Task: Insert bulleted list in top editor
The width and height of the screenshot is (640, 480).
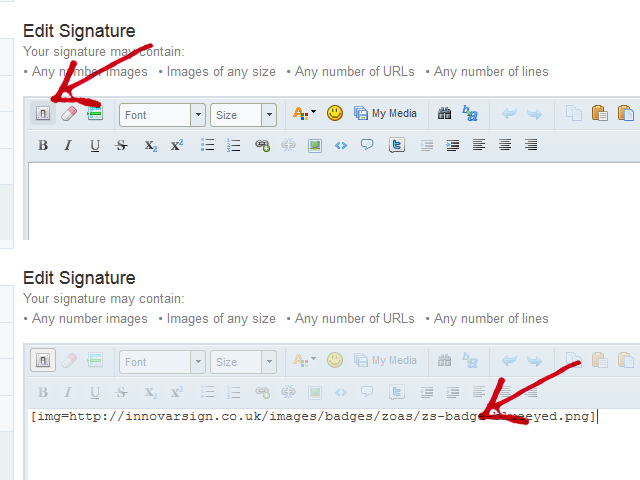Action: (208, 145)
